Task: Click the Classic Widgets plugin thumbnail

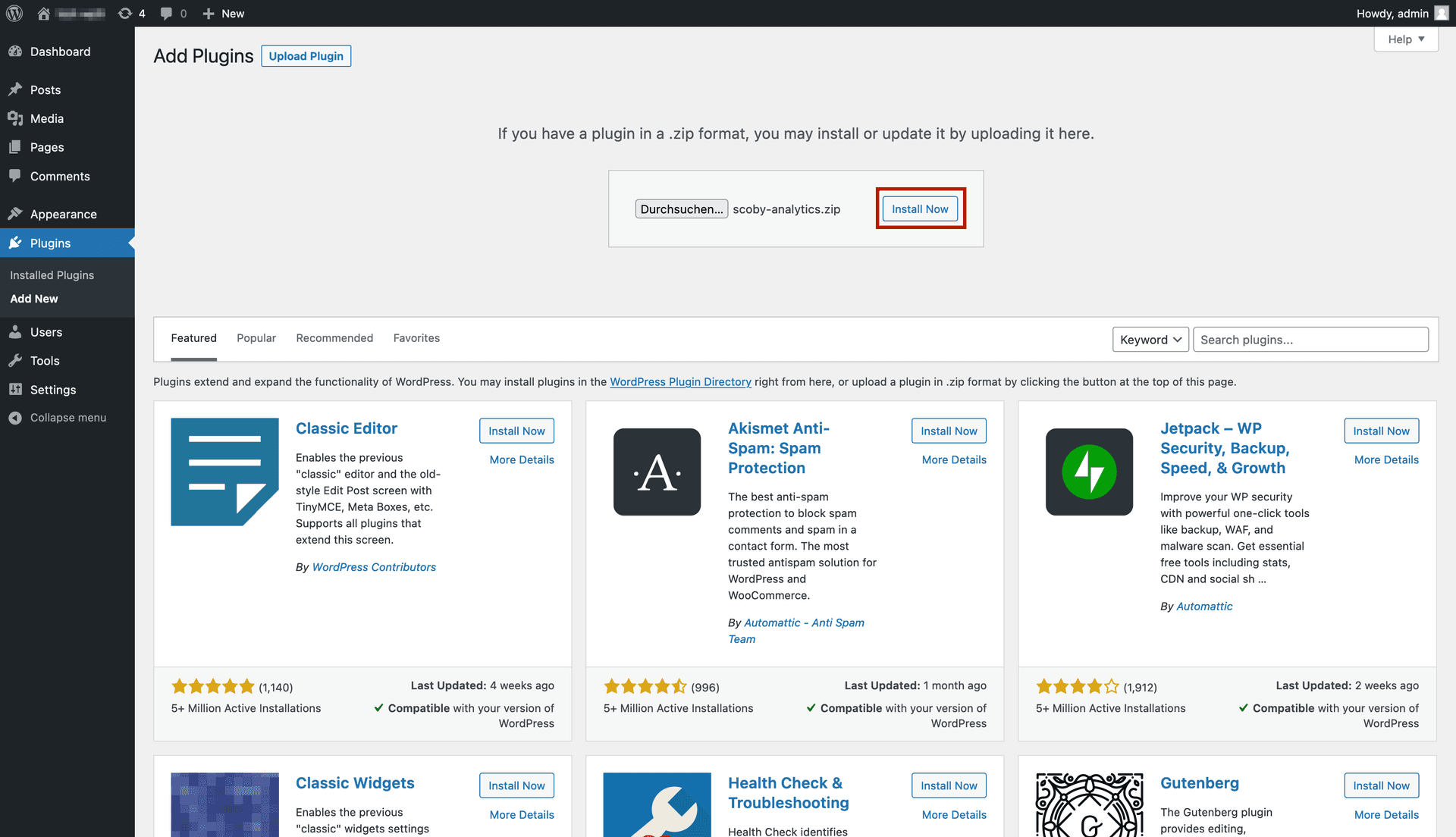Action: click(224, 804)
